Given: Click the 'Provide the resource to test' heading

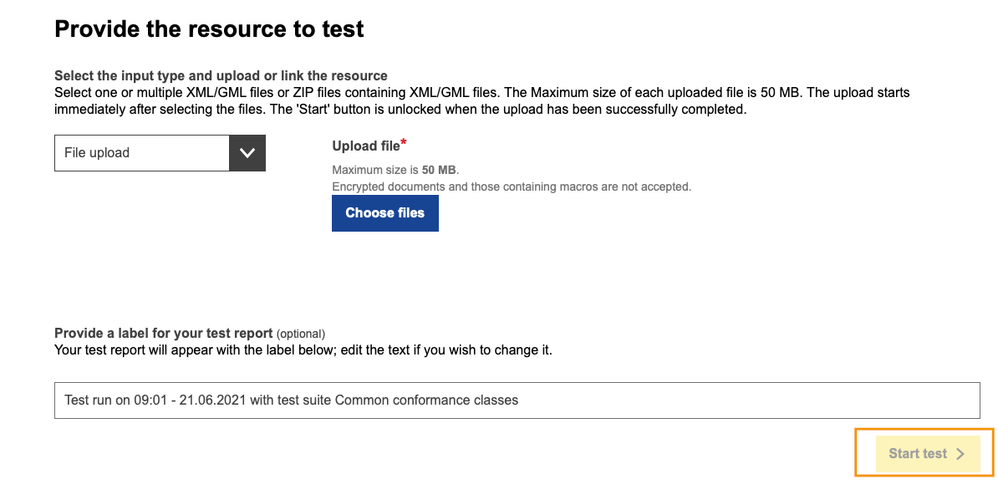Looking at the screenshot, I should [209, 29].
